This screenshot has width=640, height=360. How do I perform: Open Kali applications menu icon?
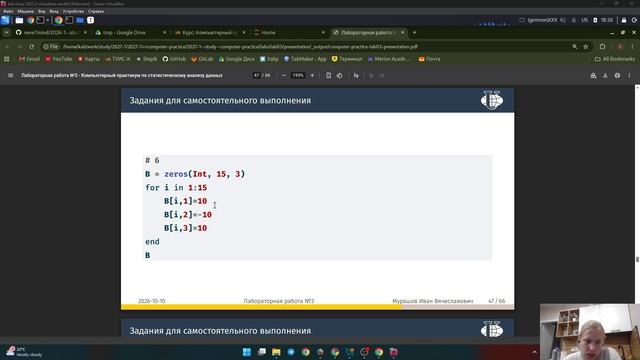pyautogui.click(x=5, y=20)
